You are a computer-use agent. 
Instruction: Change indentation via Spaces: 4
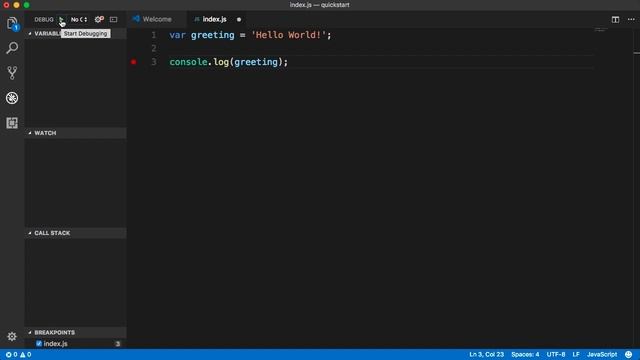tap(525, 354)
